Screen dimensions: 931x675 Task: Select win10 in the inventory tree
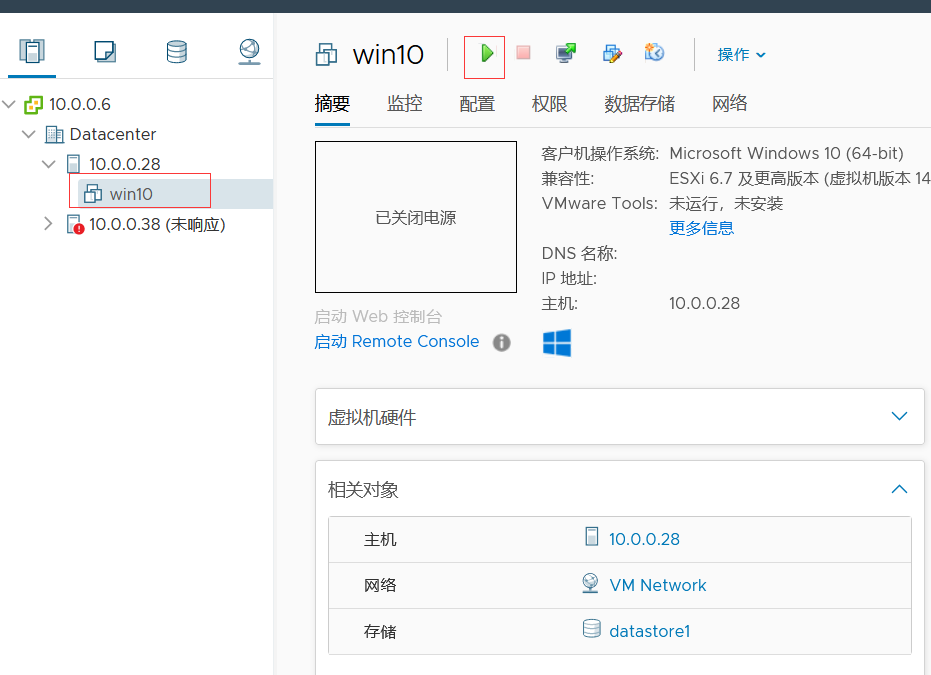(131, 194)
